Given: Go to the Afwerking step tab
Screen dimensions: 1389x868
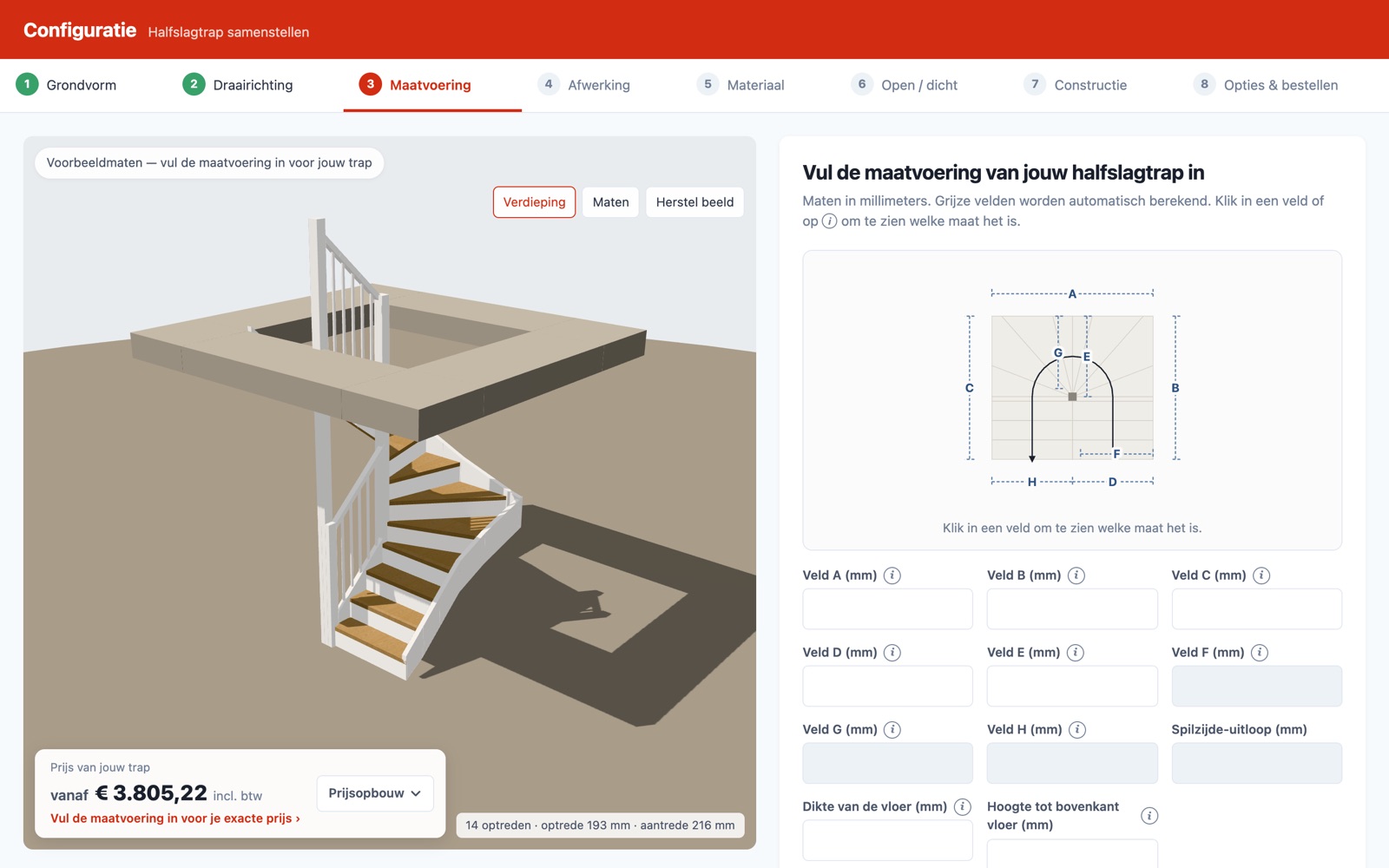Looking at the screenshot, I should tap(583, 85).
